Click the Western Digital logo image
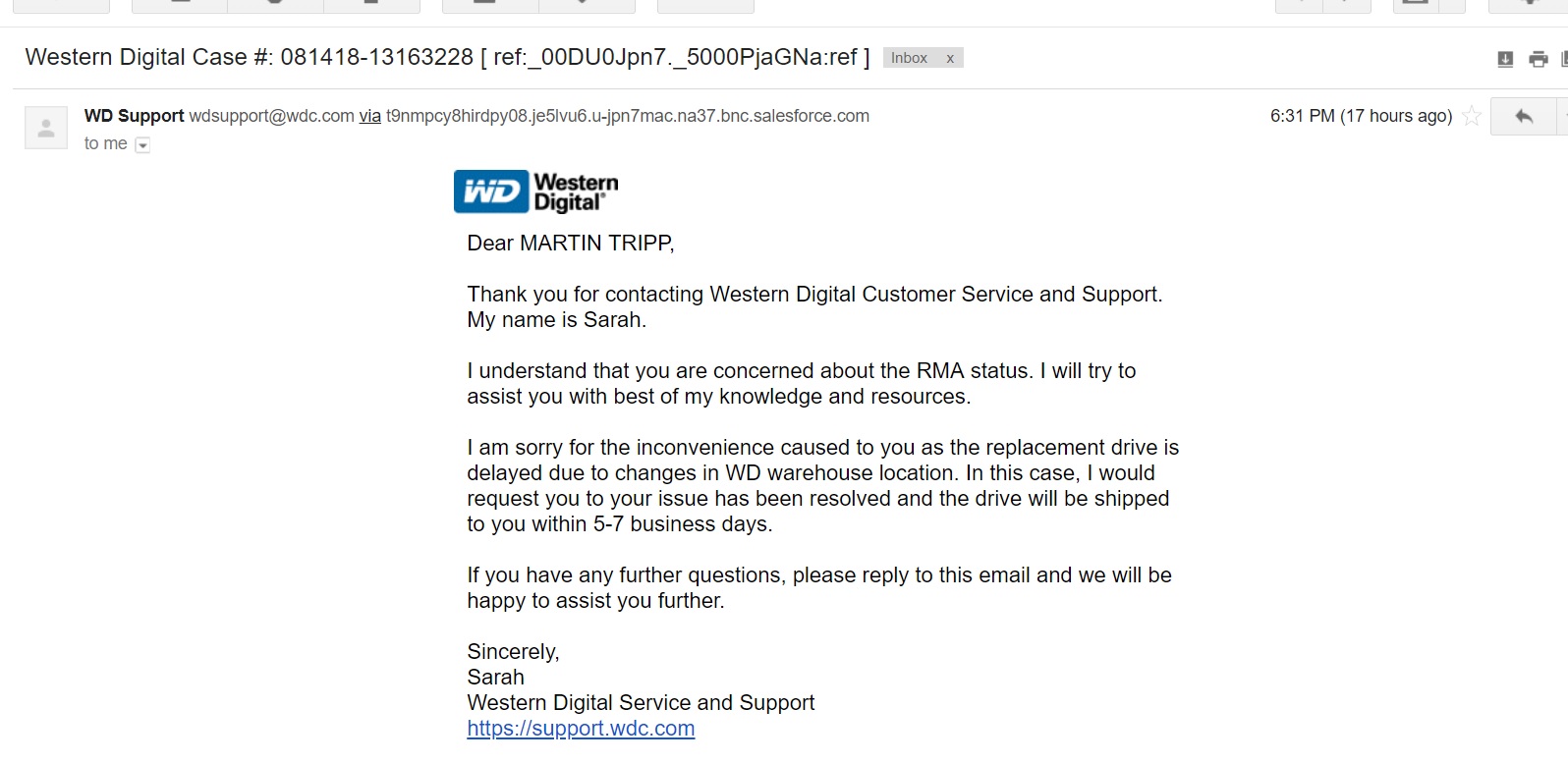The height and width of the screenshot is (764, 1568). point(536,191)
